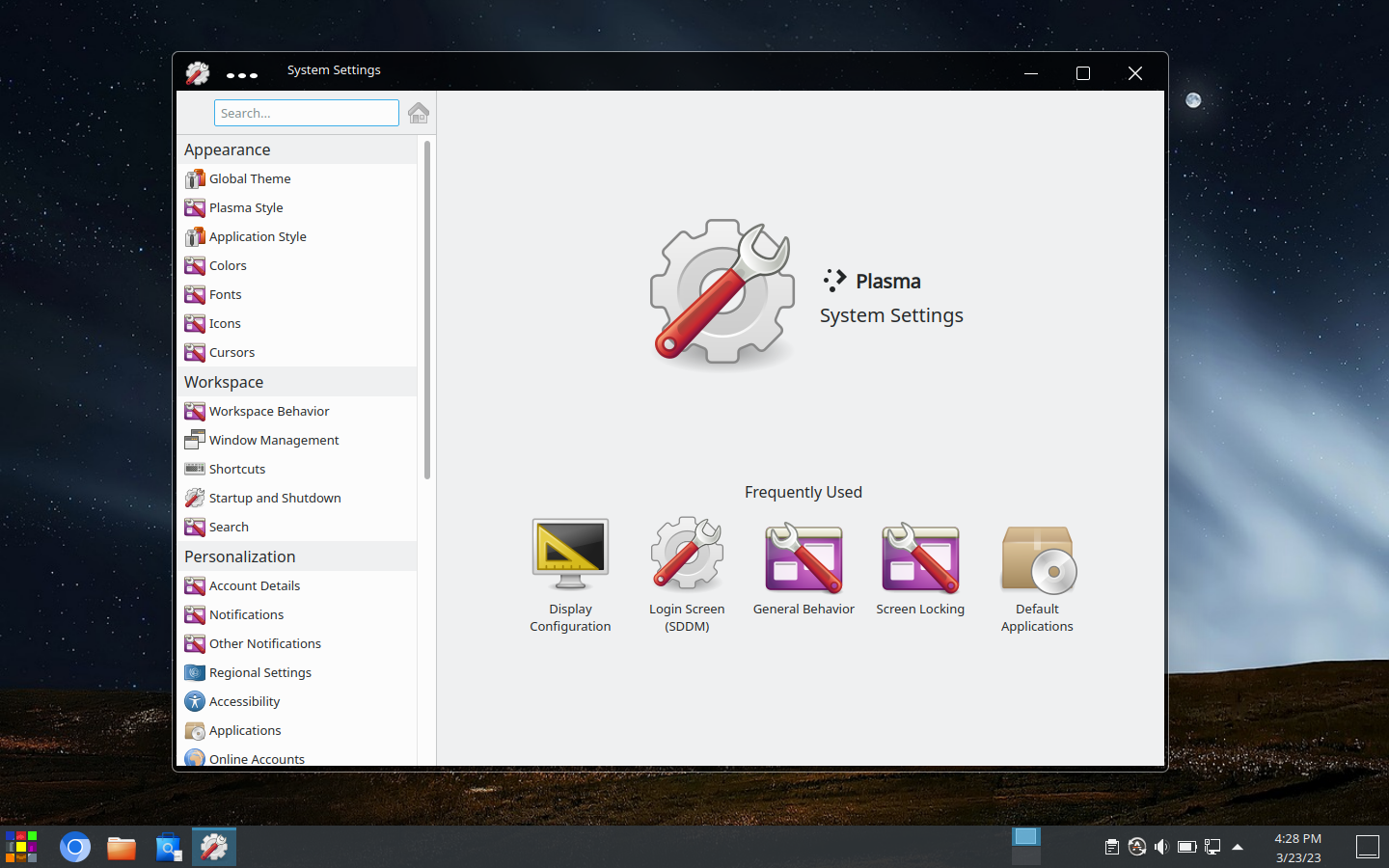Switch desktops with the virtual desktop pager

click(1026, 846)
